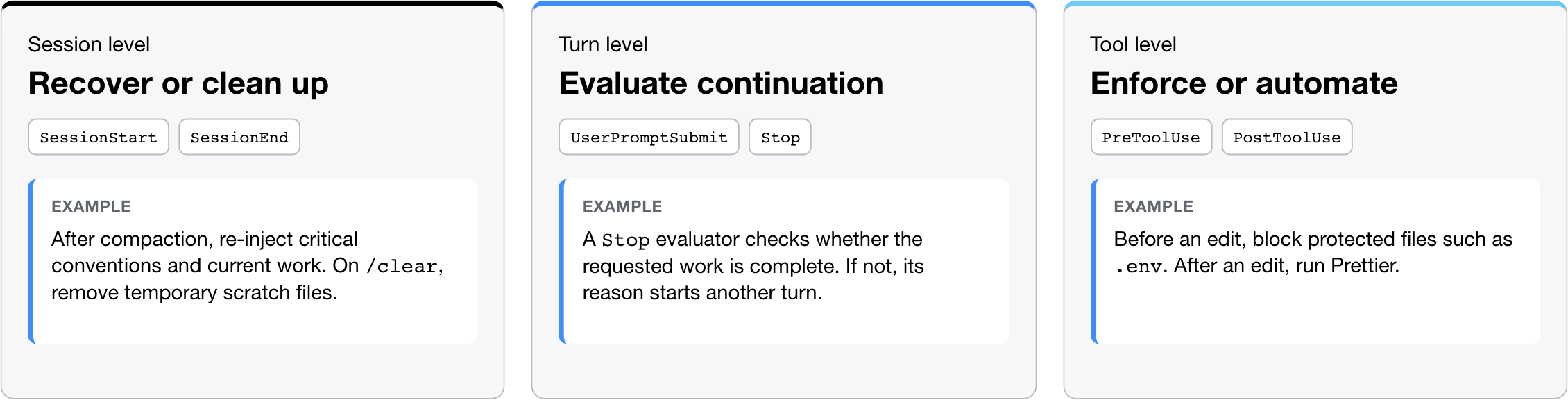The width and height of the screenshot is (1568, 400).
Task: Click the Tool level example box
Action: (x=1315, y=261)
